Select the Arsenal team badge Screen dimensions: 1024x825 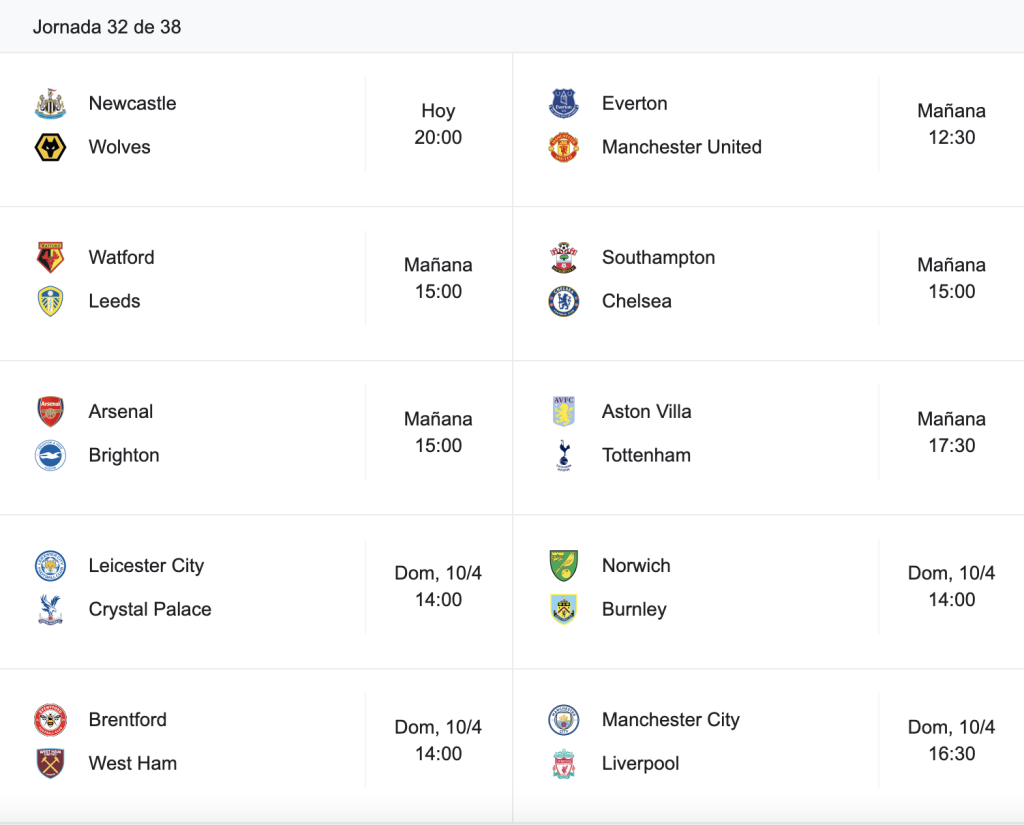click(50, 412)
